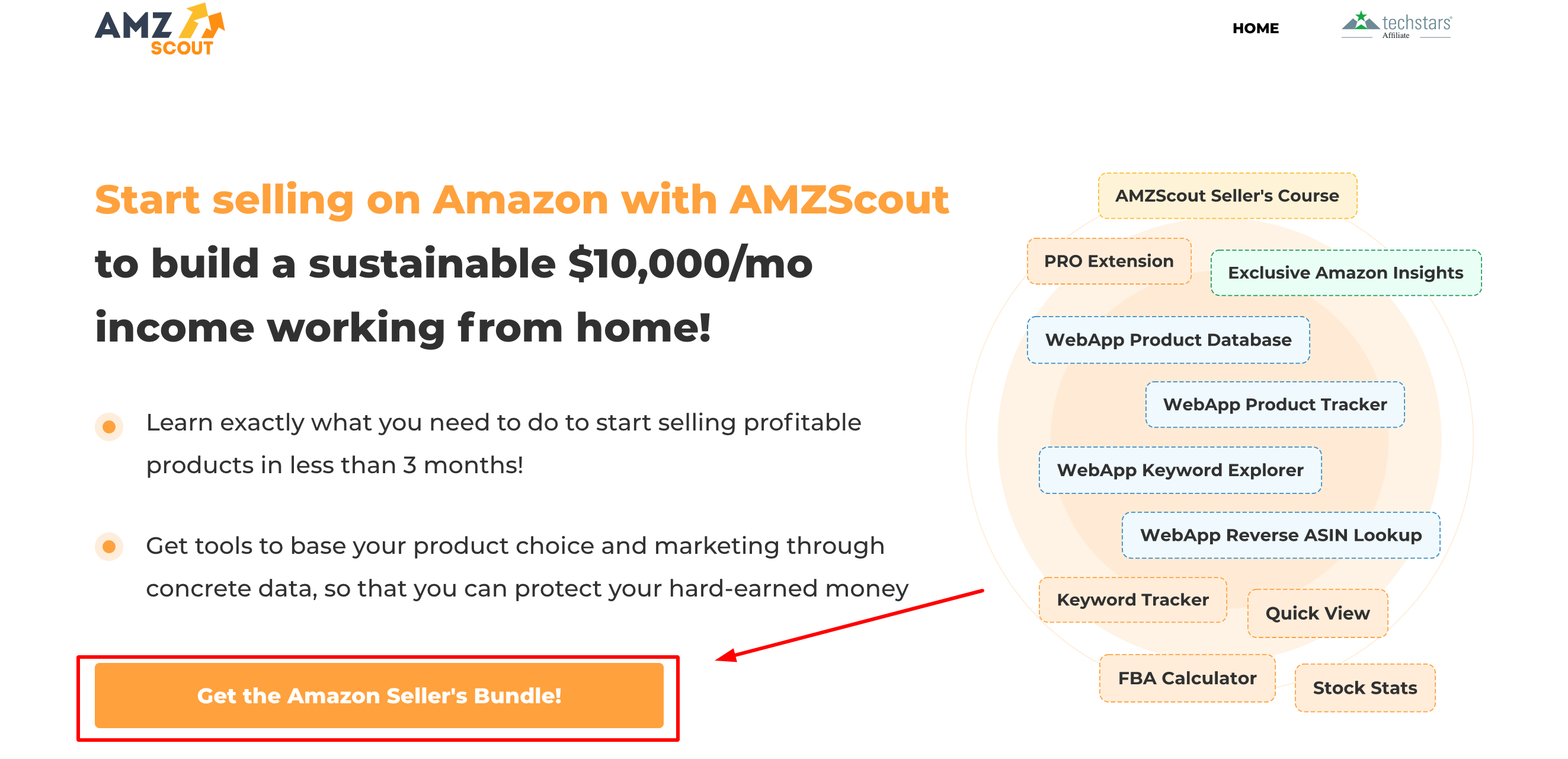
Task: Select the AMZScout Seller's Course tag
Action: click(x=1227, y=196)
